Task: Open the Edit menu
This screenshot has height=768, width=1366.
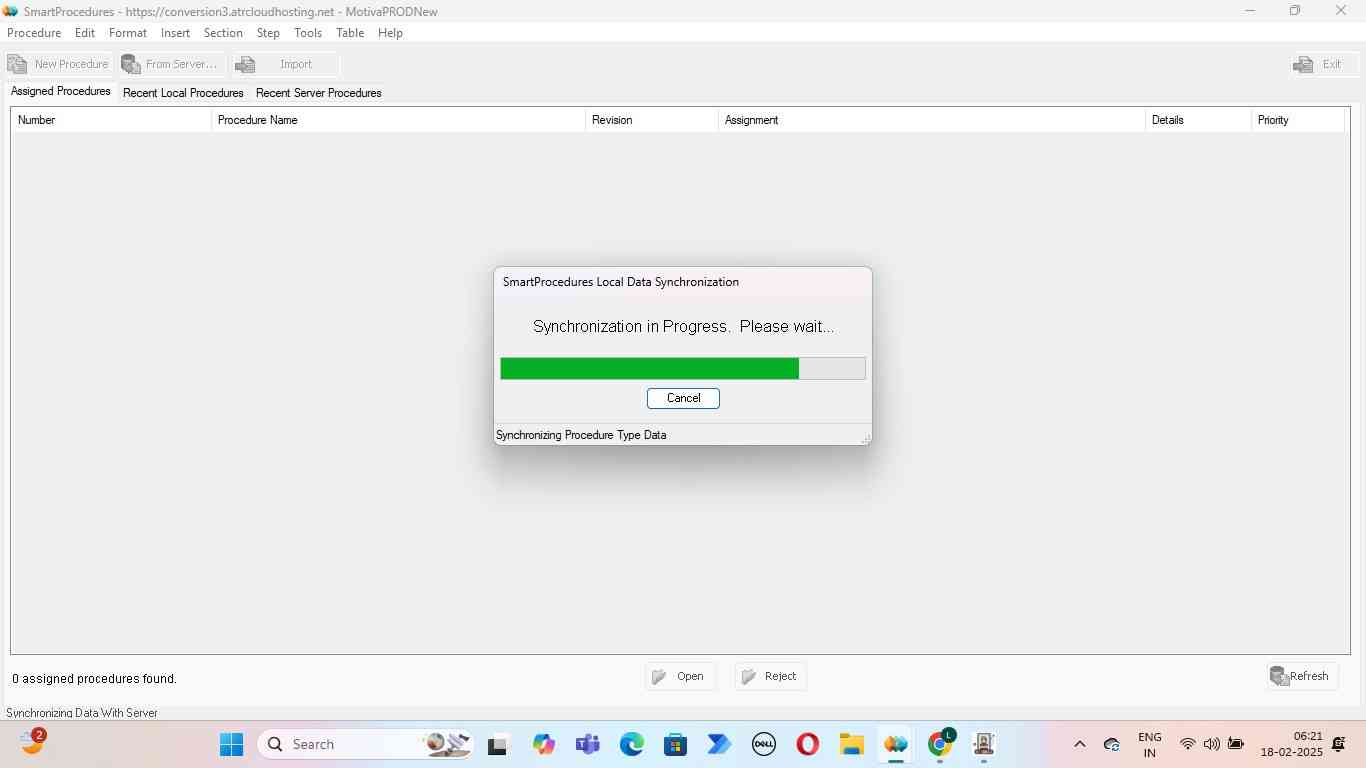Action: coord(85,33)
